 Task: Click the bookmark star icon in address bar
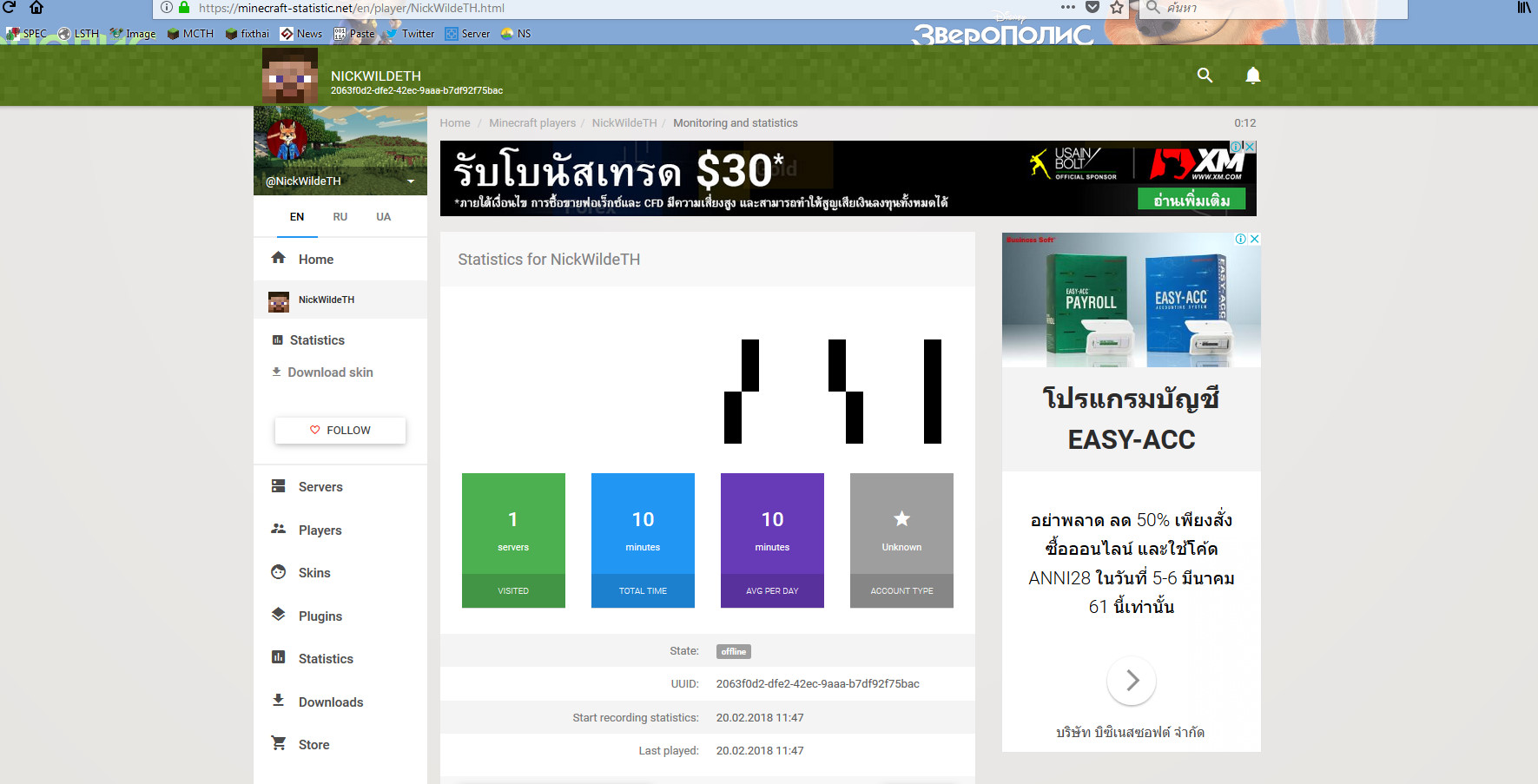coord(1117,8)
